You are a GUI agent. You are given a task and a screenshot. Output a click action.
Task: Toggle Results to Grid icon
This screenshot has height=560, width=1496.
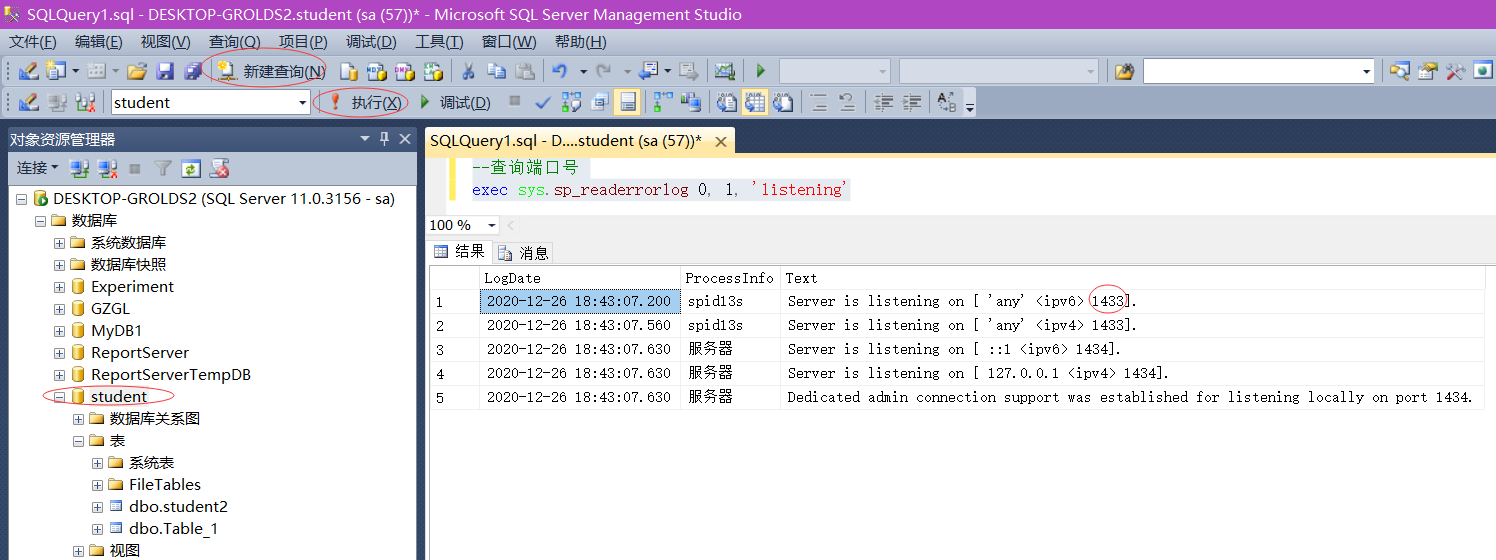point(755,102)
